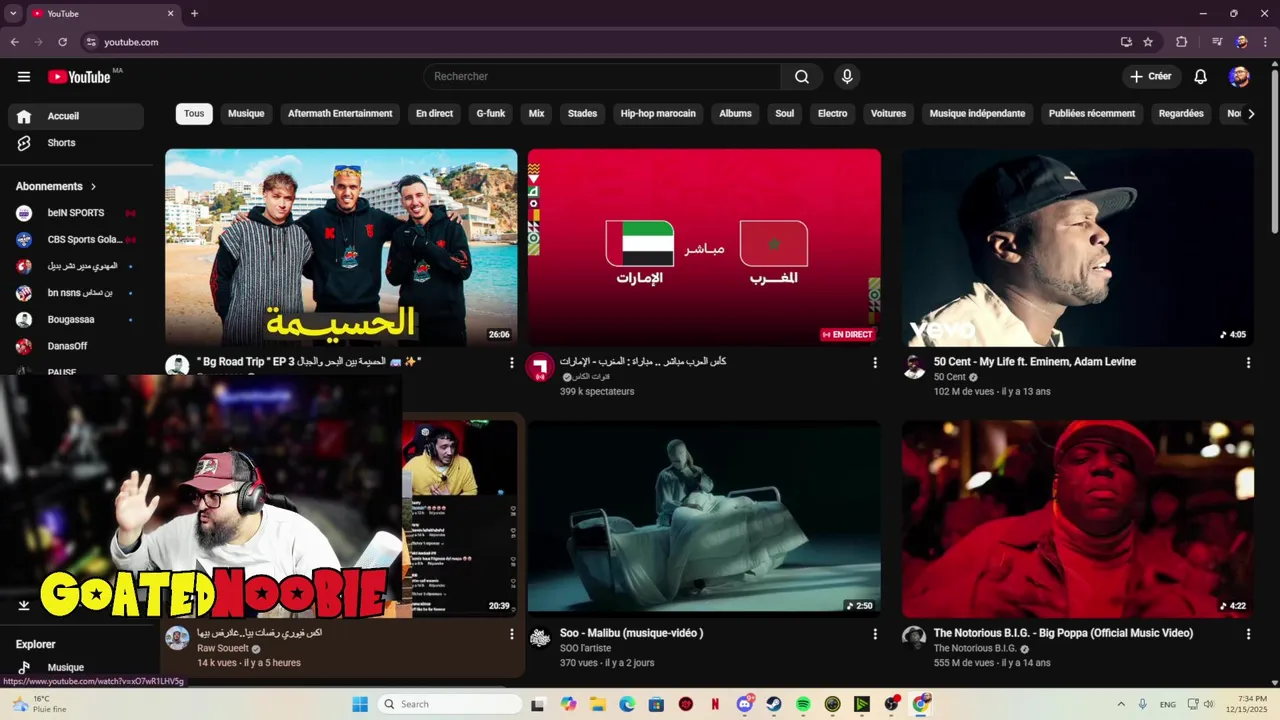The width and height of the screenshot is (1280, 720).
Task: Select the Stades filter chip
Action: click(x=582, y=114)
